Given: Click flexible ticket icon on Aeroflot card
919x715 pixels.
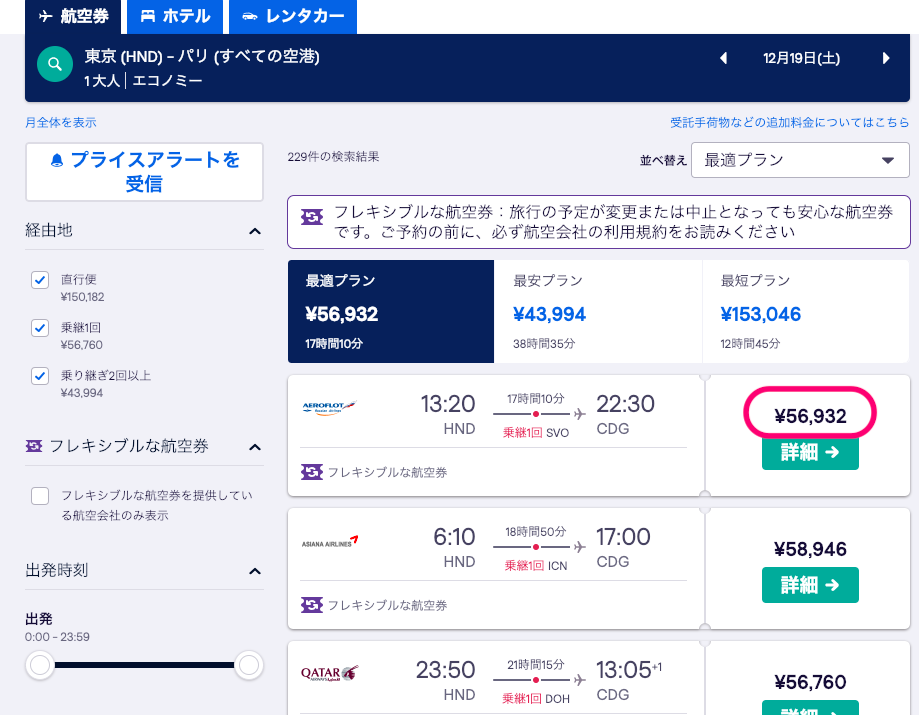Looking at the screenshot, I should (311, 472).
